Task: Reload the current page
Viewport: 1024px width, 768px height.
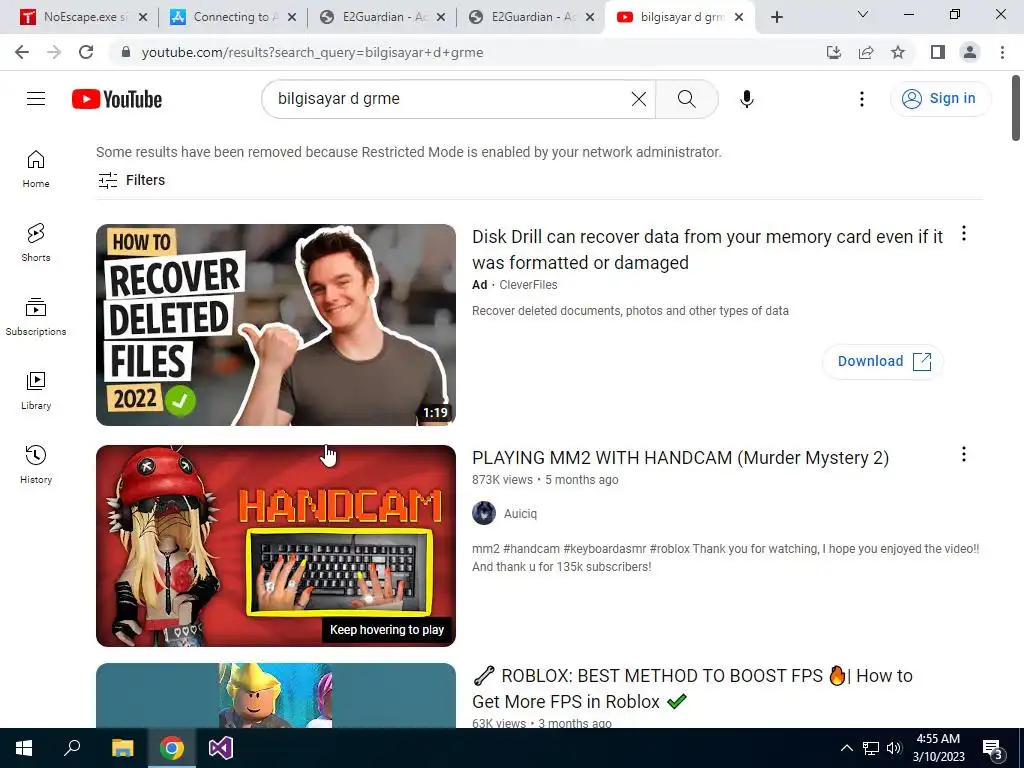Action: [x=86, y=52]
